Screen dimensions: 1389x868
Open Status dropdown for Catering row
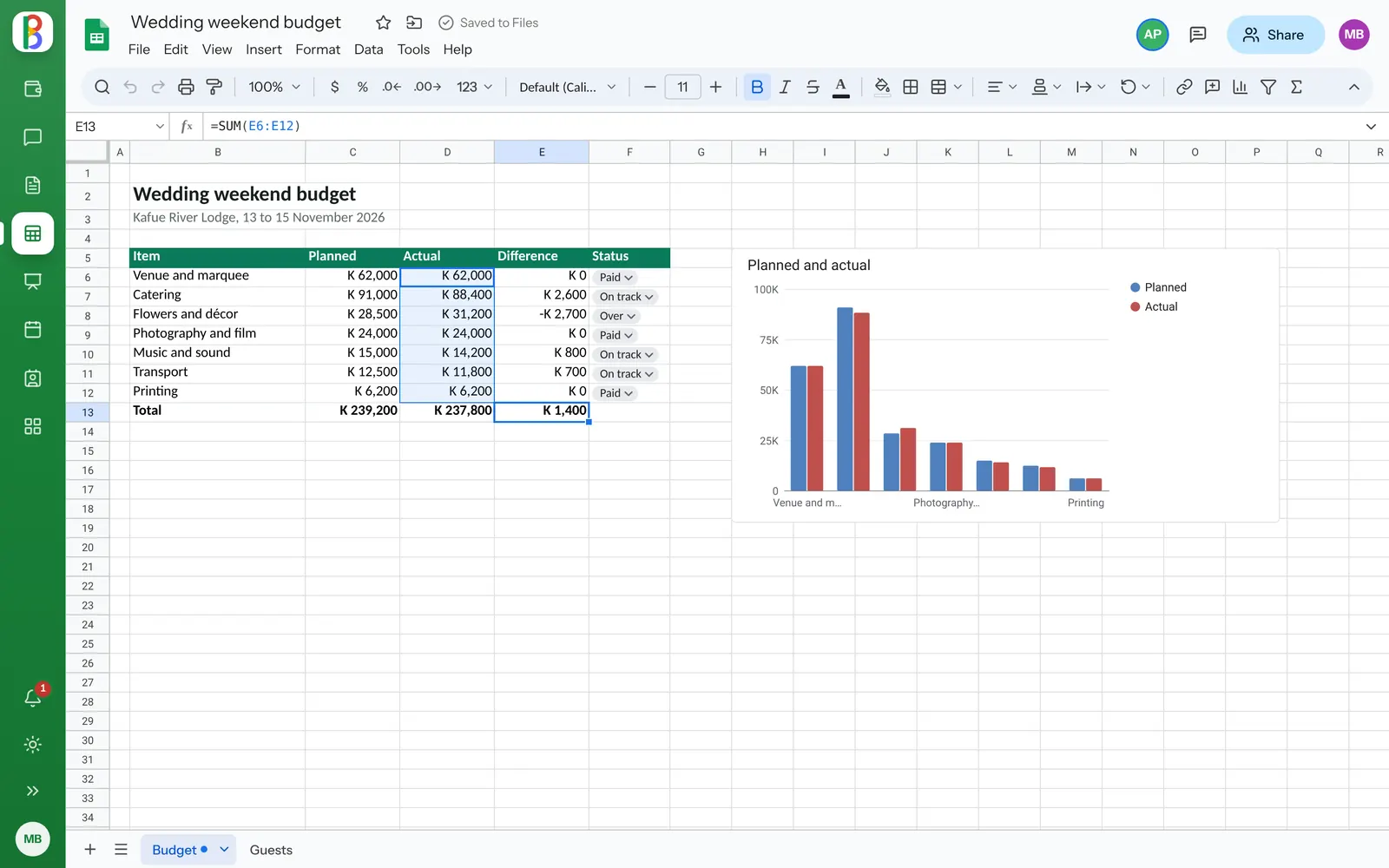pyautogui.click(x=626, y=297)
